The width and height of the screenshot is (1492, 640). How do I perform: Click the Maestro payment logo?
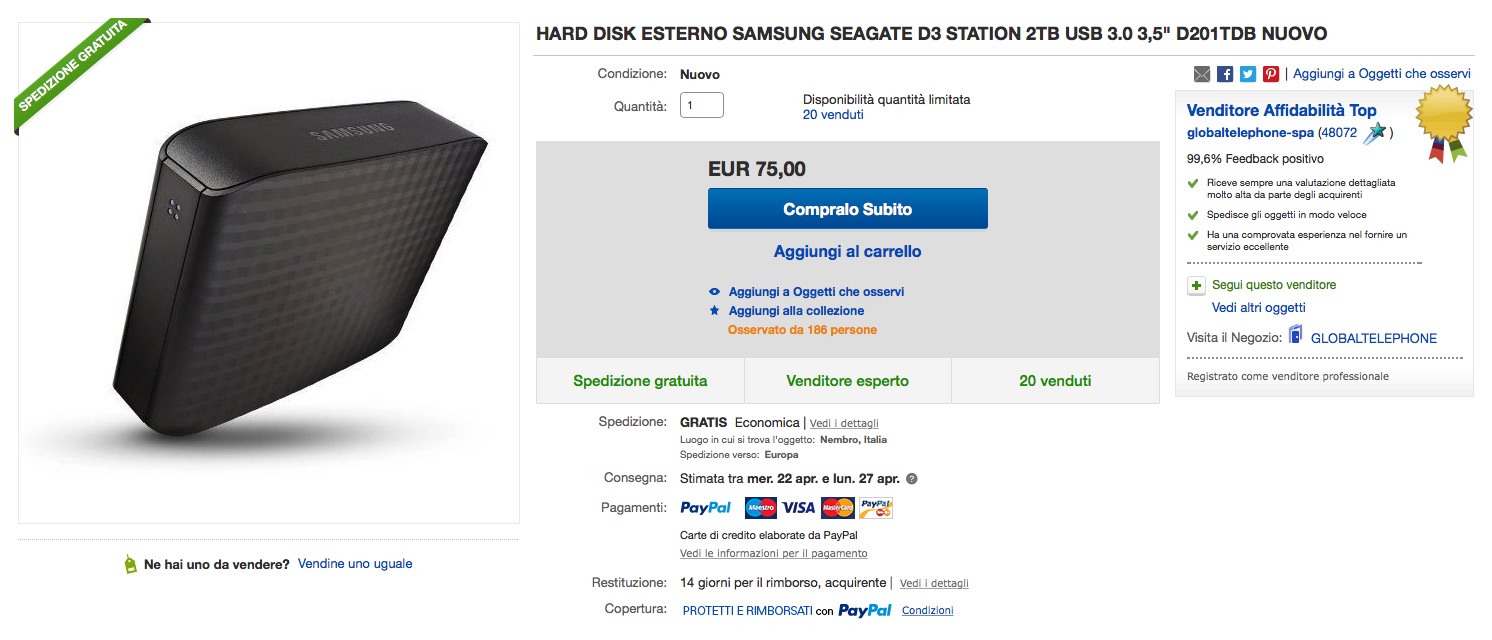click(x=761, y=508)
